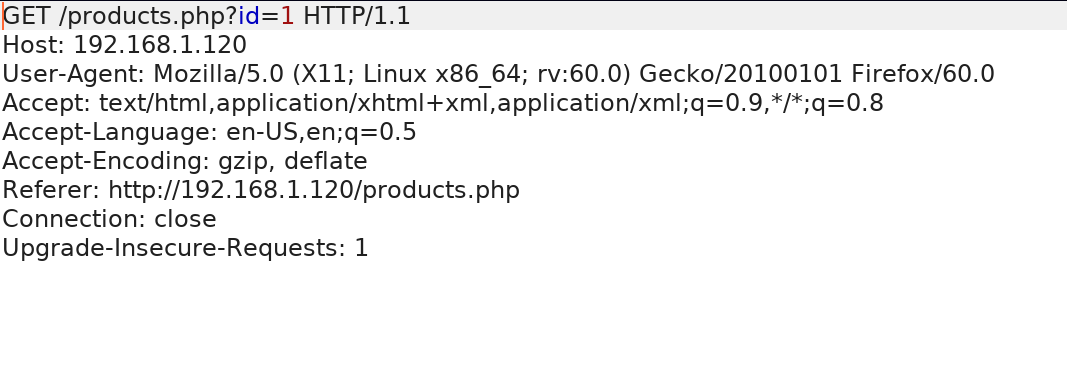
Task: Select the id parameter name
Action: (249, 16)
